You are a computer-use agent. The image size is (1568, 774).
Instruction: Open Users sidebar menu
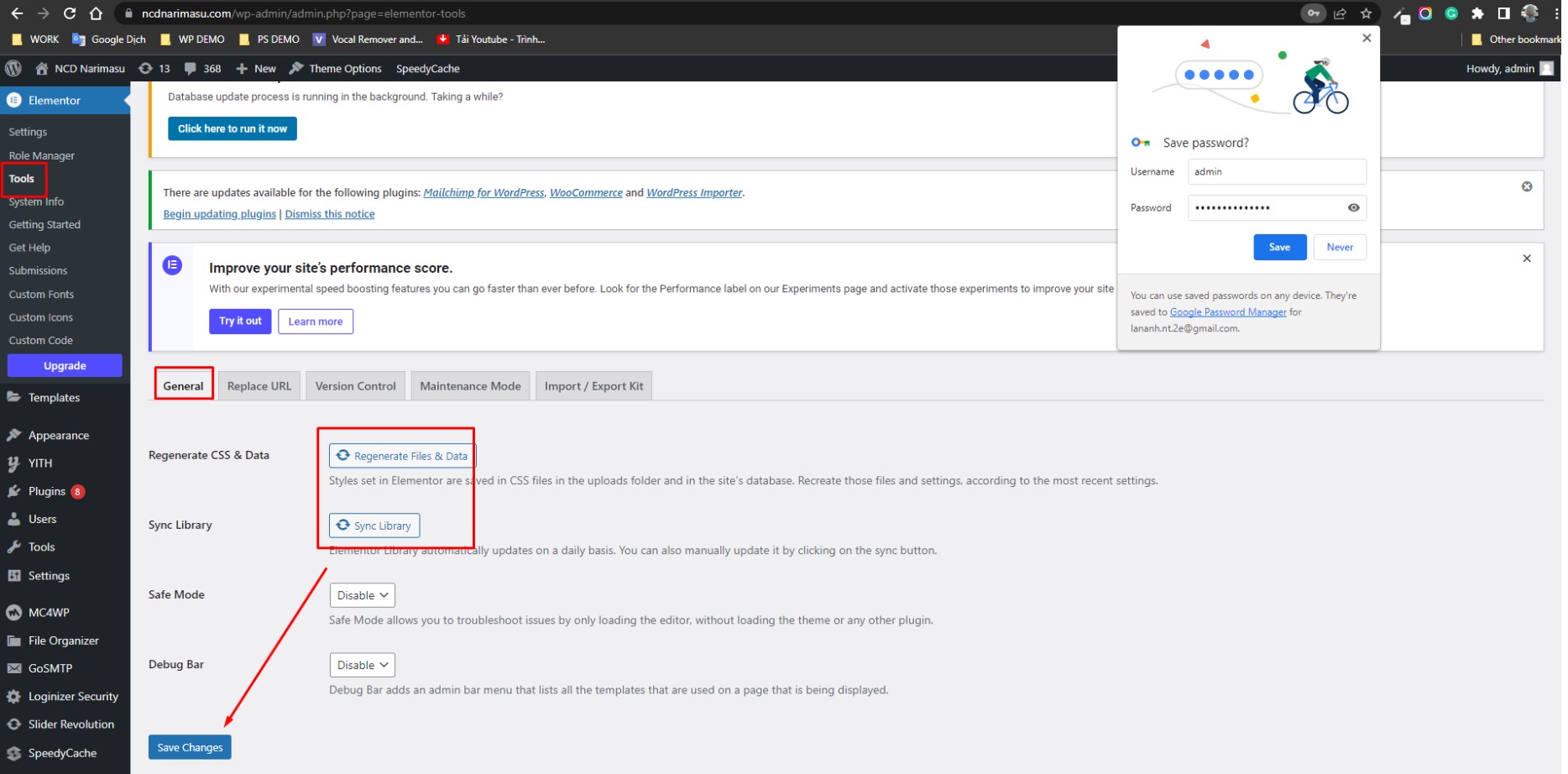(65, 519)
